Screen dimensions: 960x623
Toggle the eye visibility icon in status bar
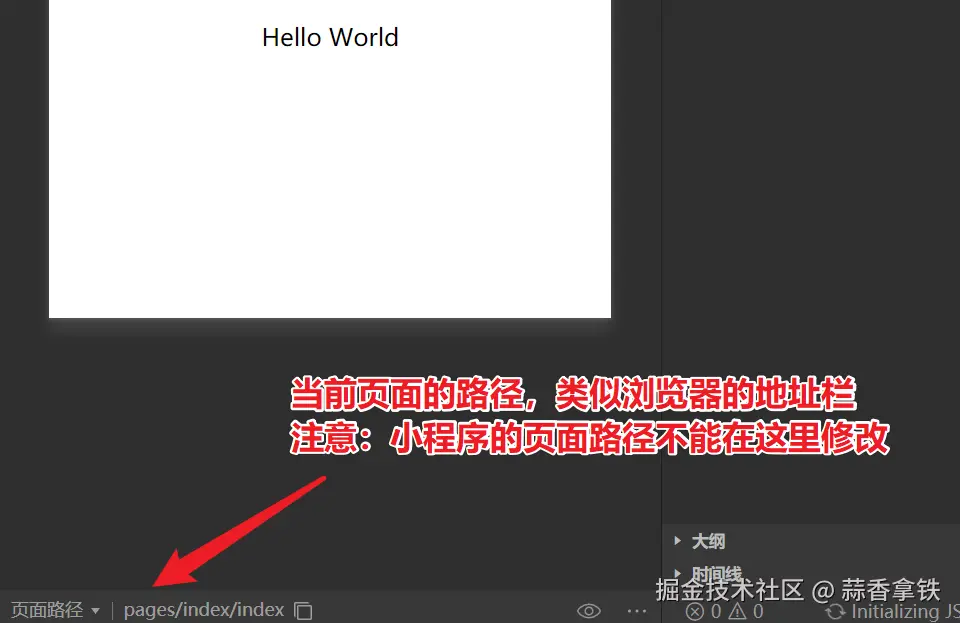coord(589,610)
